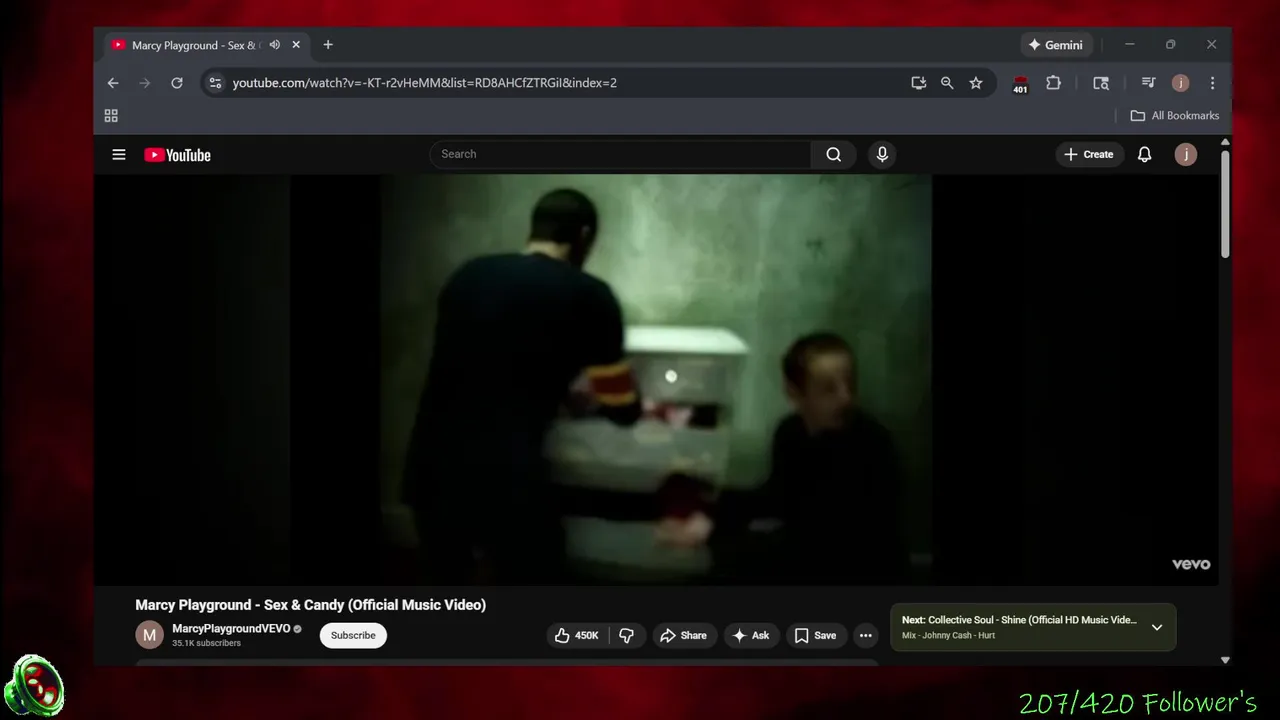Viewport: 1280px width, 720px height.
Task: Search with your voice microphone
Action: pos(882,154)
